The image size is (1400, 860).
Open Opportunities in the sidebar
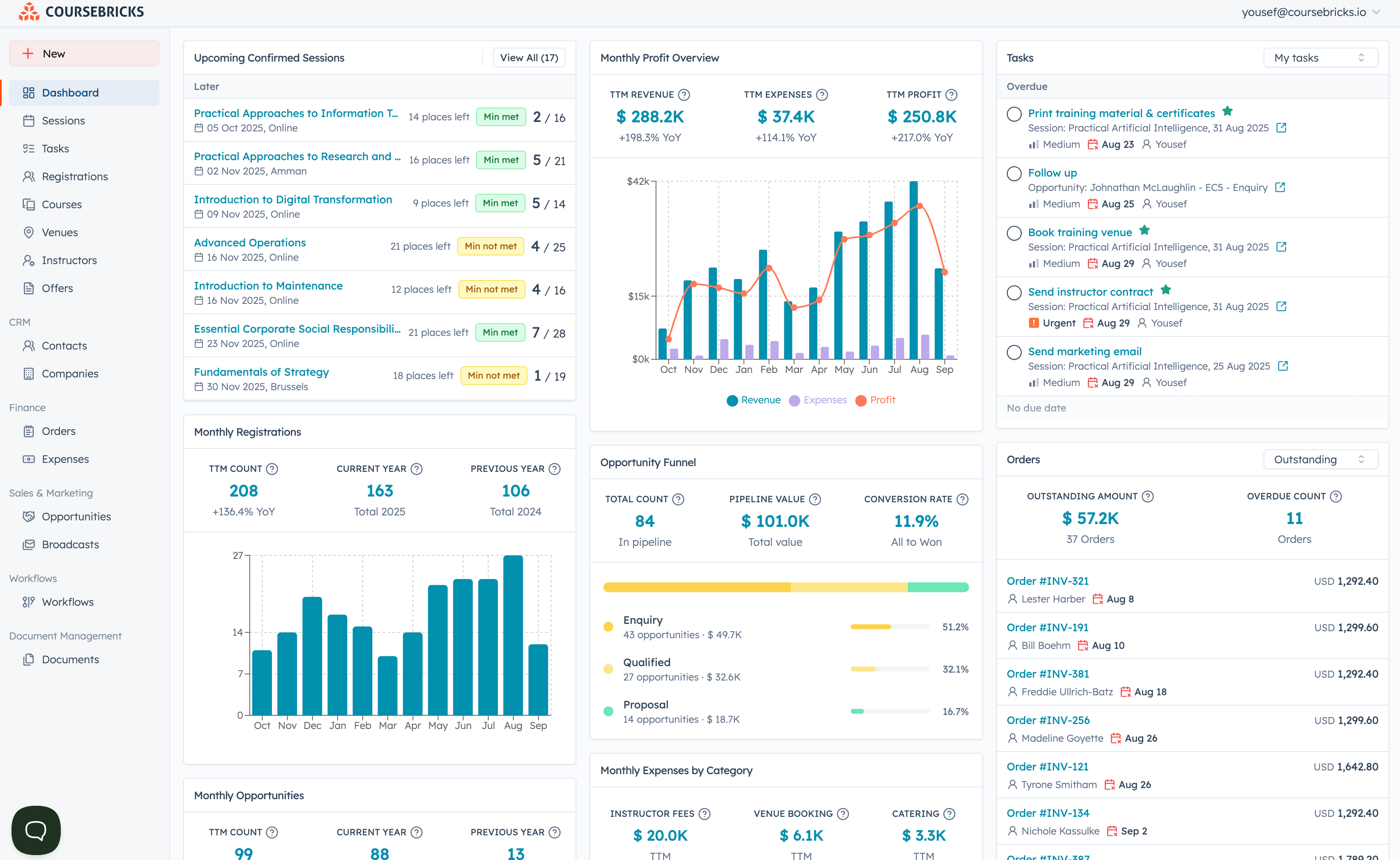76,517
